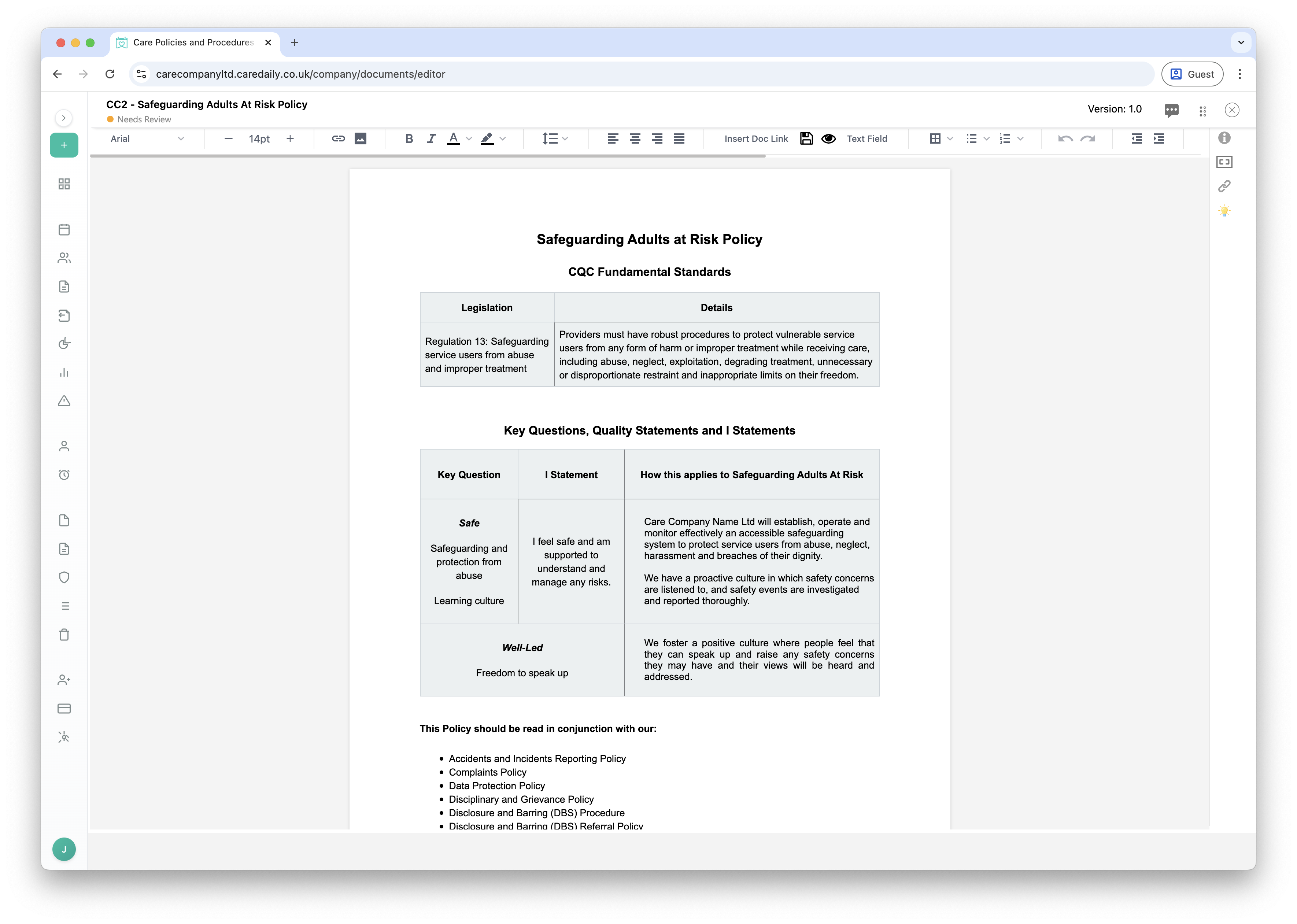Viewport: 1297px width, 924px height.
Task: Open the comments speech bubble
Action: [x=1171, y=110]
